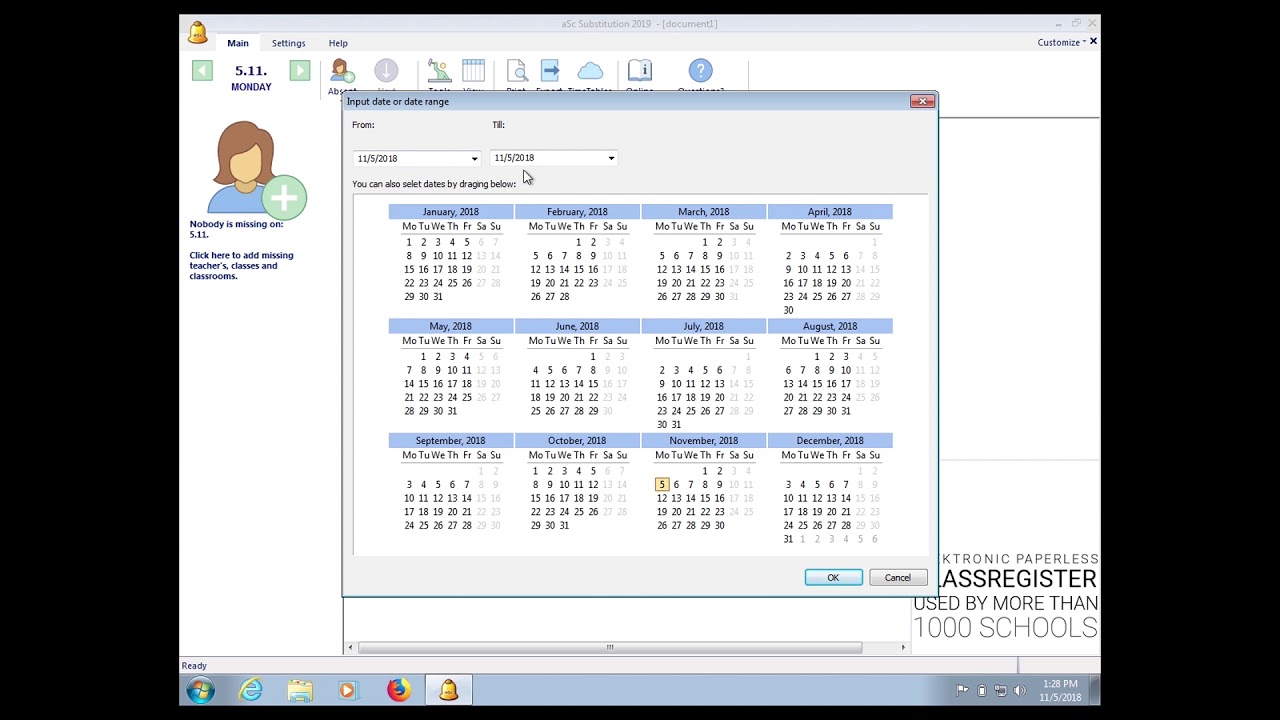Select day 1 in June, 2018
This screenshot has width=1280, height=720.
tap(593, 356)
